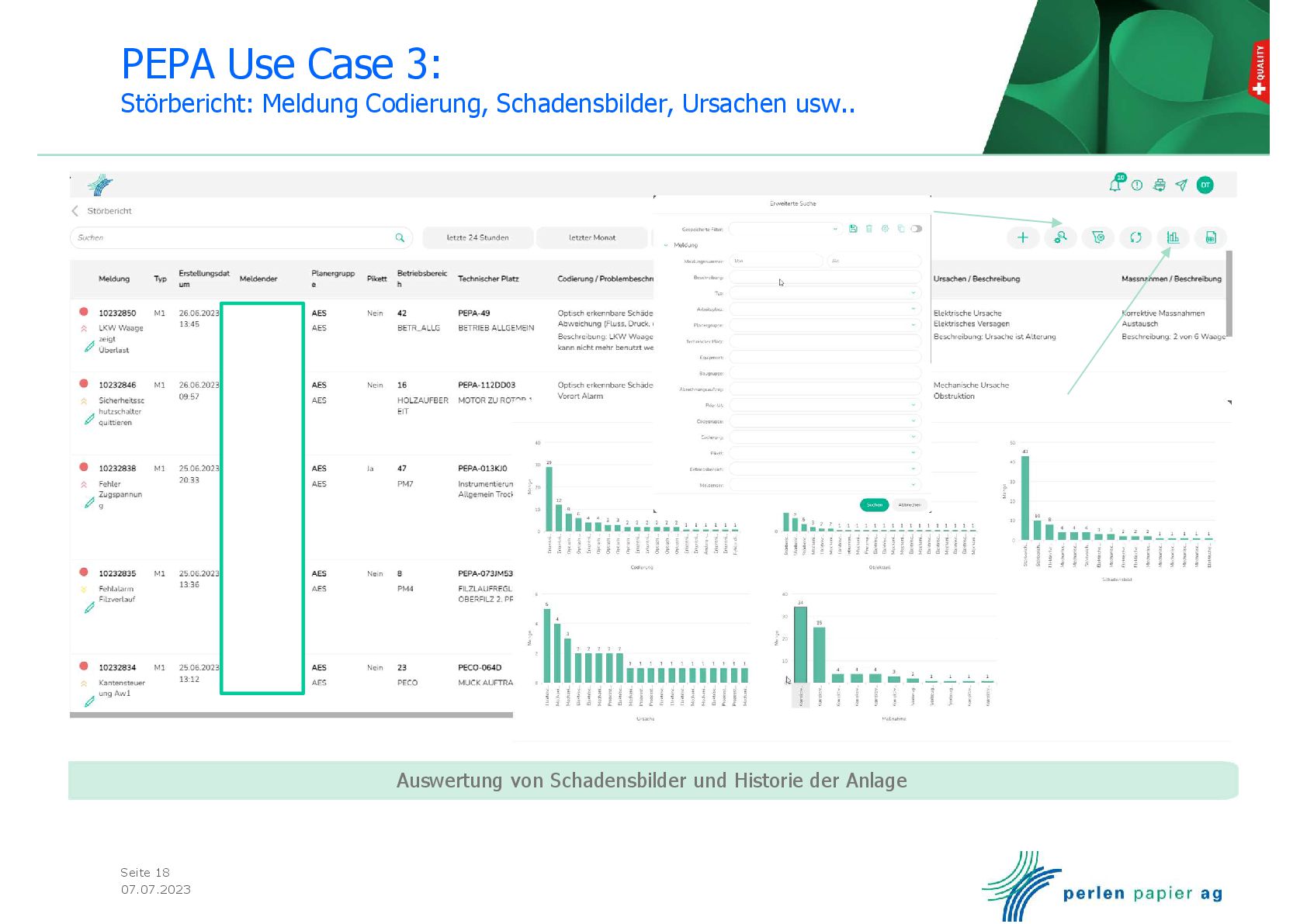Screen dimensions: 1307x924
Task: Open Meldung number 10232834
Action: tap(117, 668)
